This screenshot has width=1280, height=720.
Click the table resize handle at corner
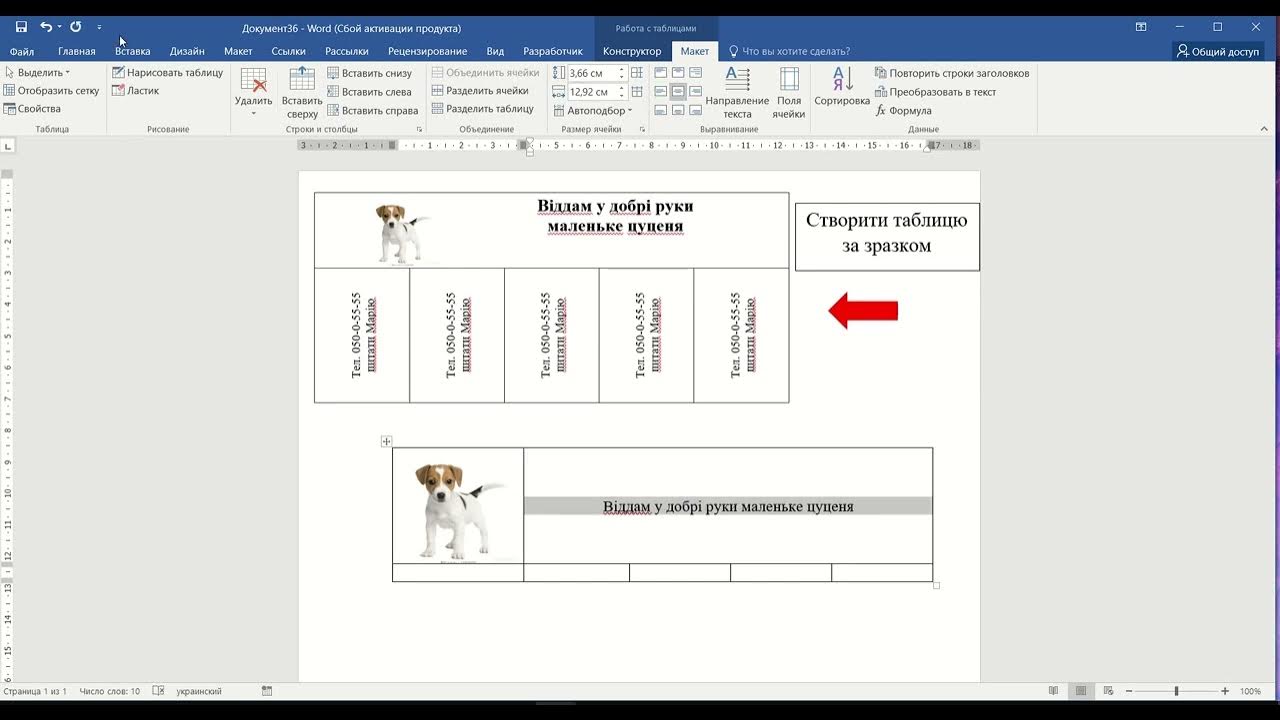coord(937,585)
